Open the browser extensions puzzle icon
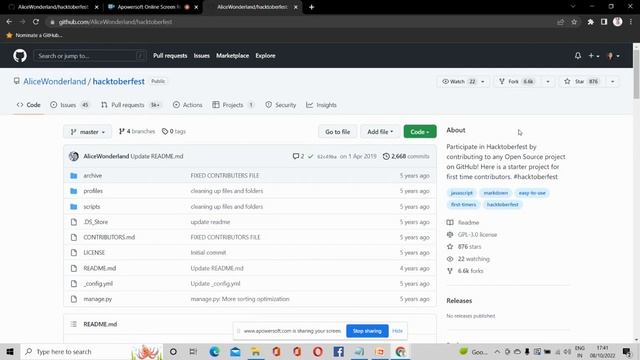The width and height of the screenshot is (640, 360). point(591,22)
